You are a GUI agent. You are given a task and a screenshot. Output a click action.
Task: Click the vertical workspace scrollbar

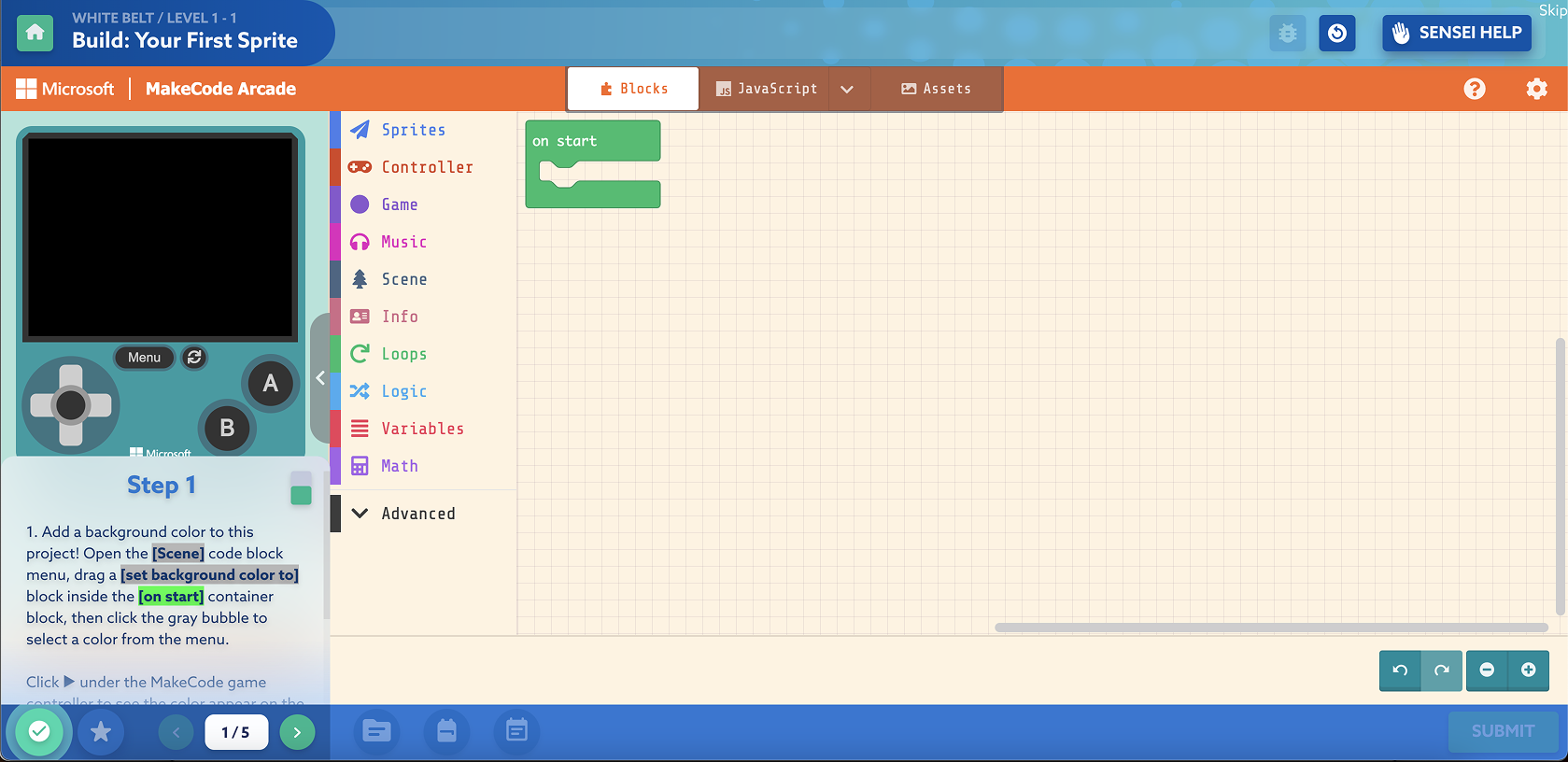coord(1560,476)
